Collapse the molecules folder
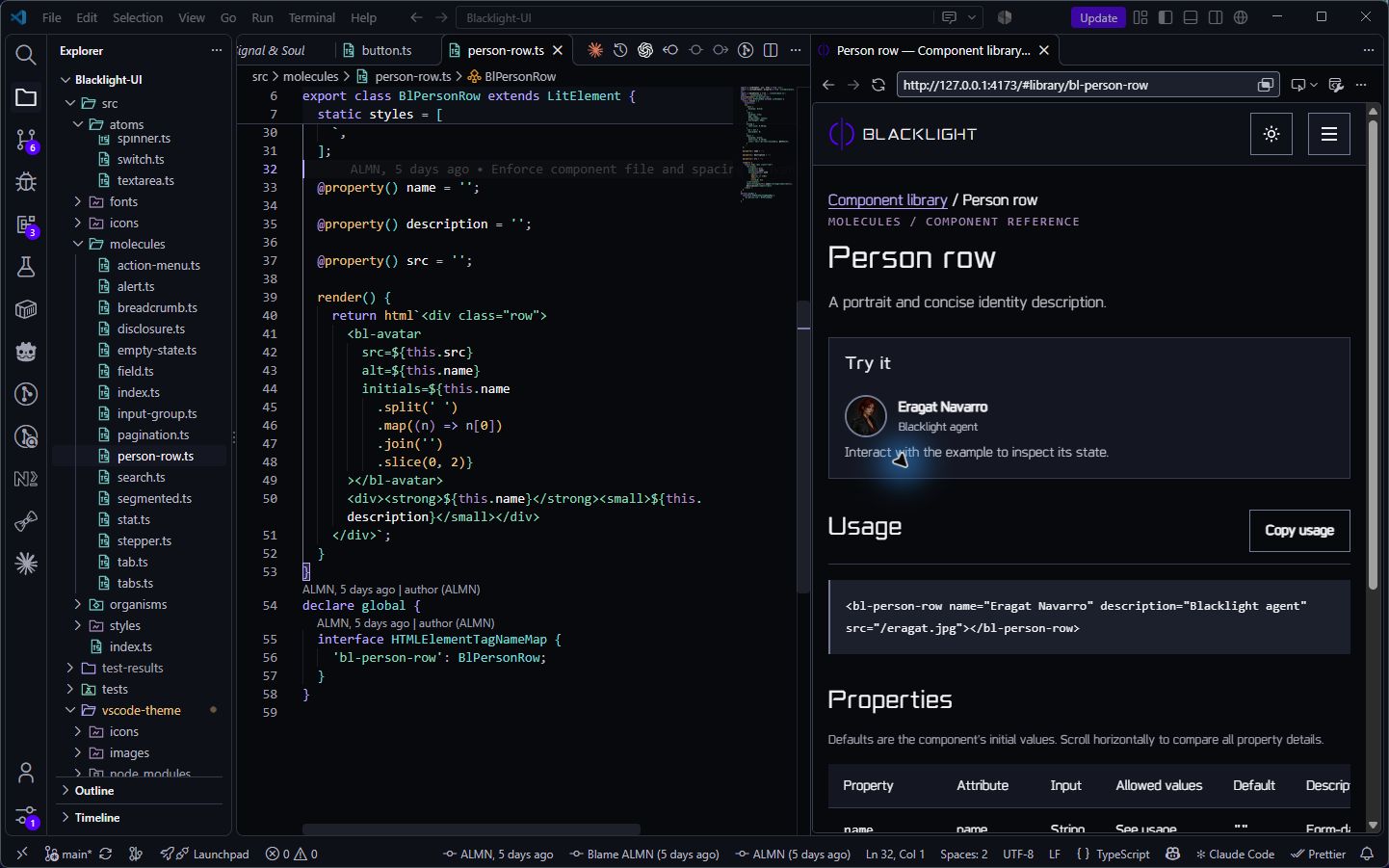The height and width of the screenshot is (868, 1389). [137, 244]
